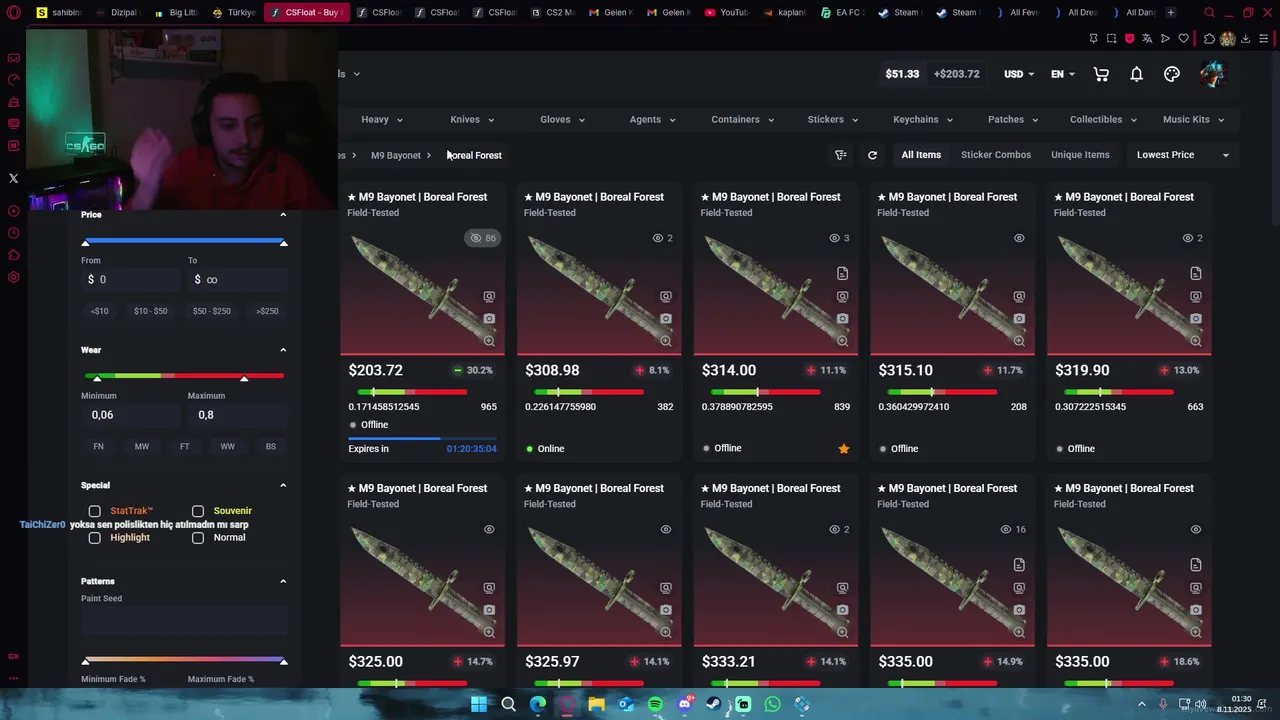Enable the StatTrak checkbox
This screenshot has height=720, width=1280.
point(95,511)
